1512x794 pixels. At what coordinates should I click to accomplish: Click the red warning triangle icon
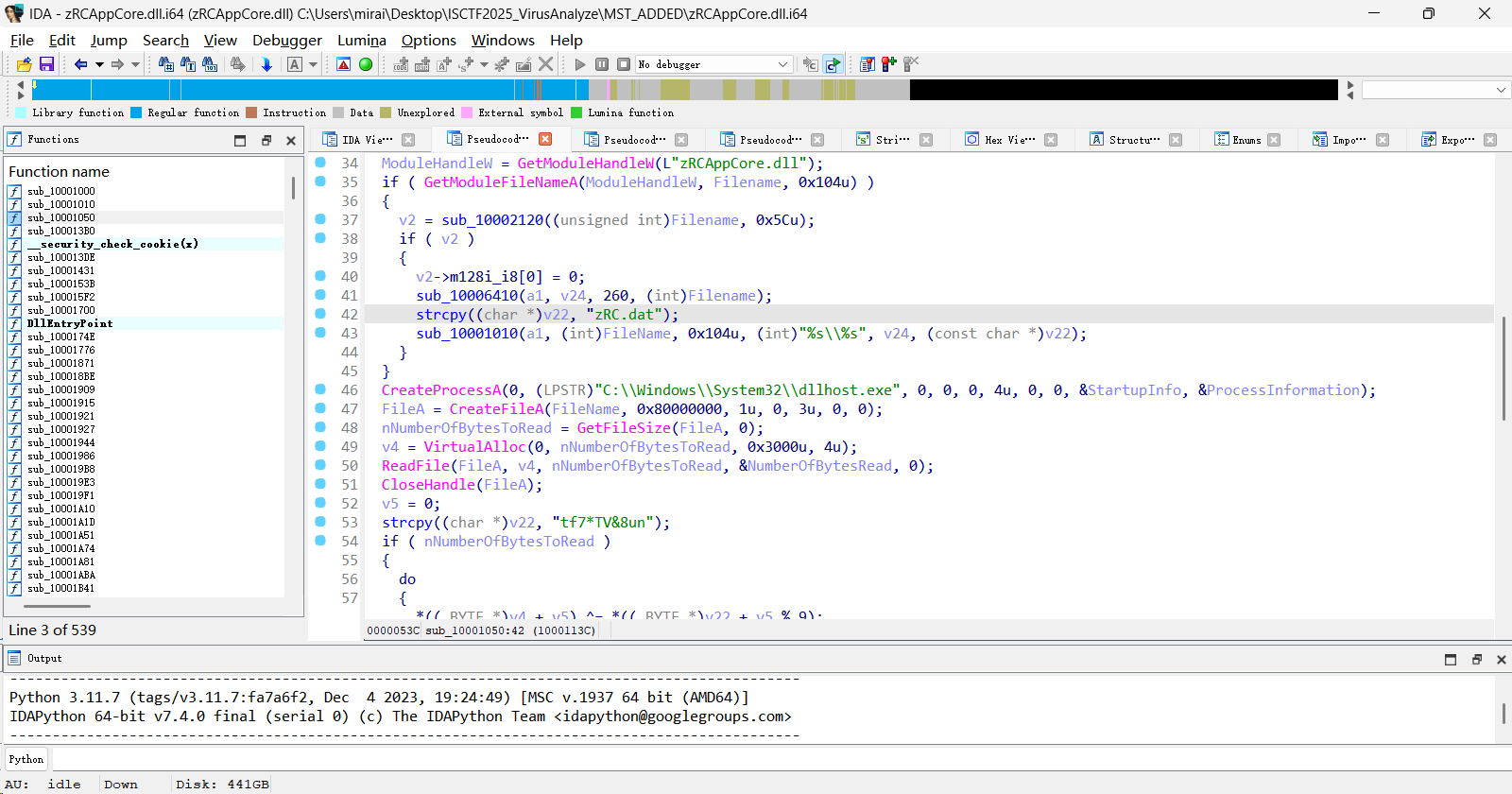tap(343, 64)
